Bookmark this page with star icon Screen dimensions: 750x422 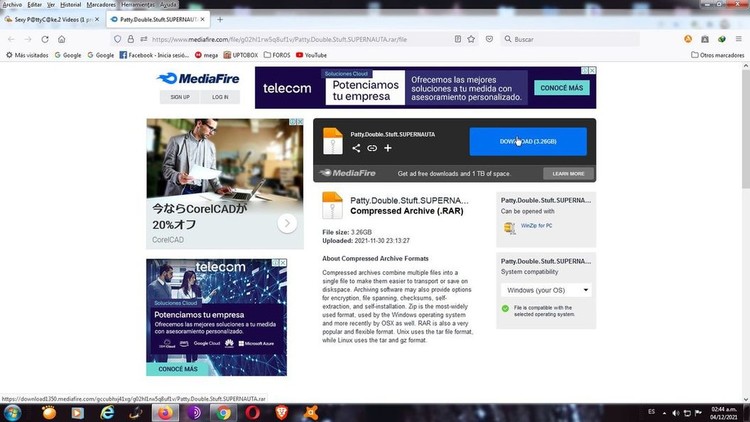[471, 39]
